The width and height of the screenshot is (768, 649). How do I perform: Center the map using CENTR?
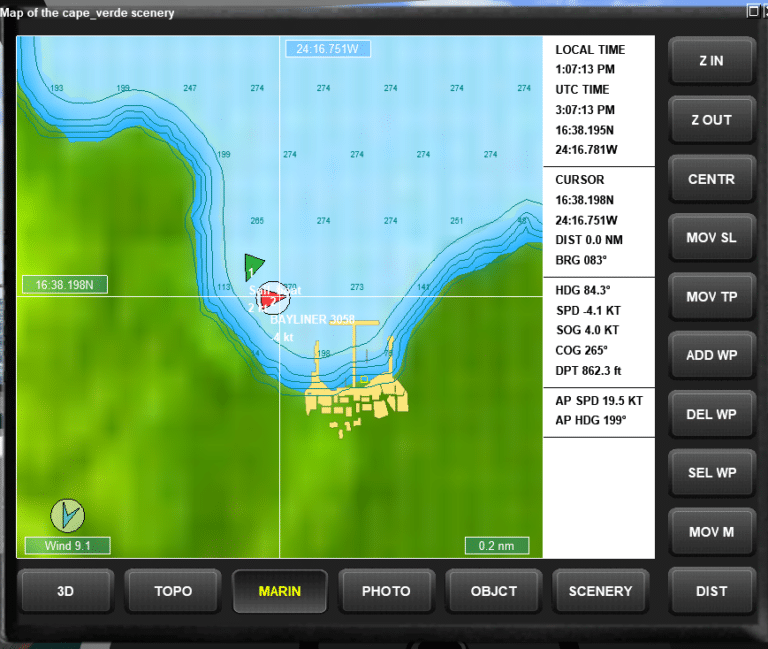pyautogui.click(x=711, y=179)
